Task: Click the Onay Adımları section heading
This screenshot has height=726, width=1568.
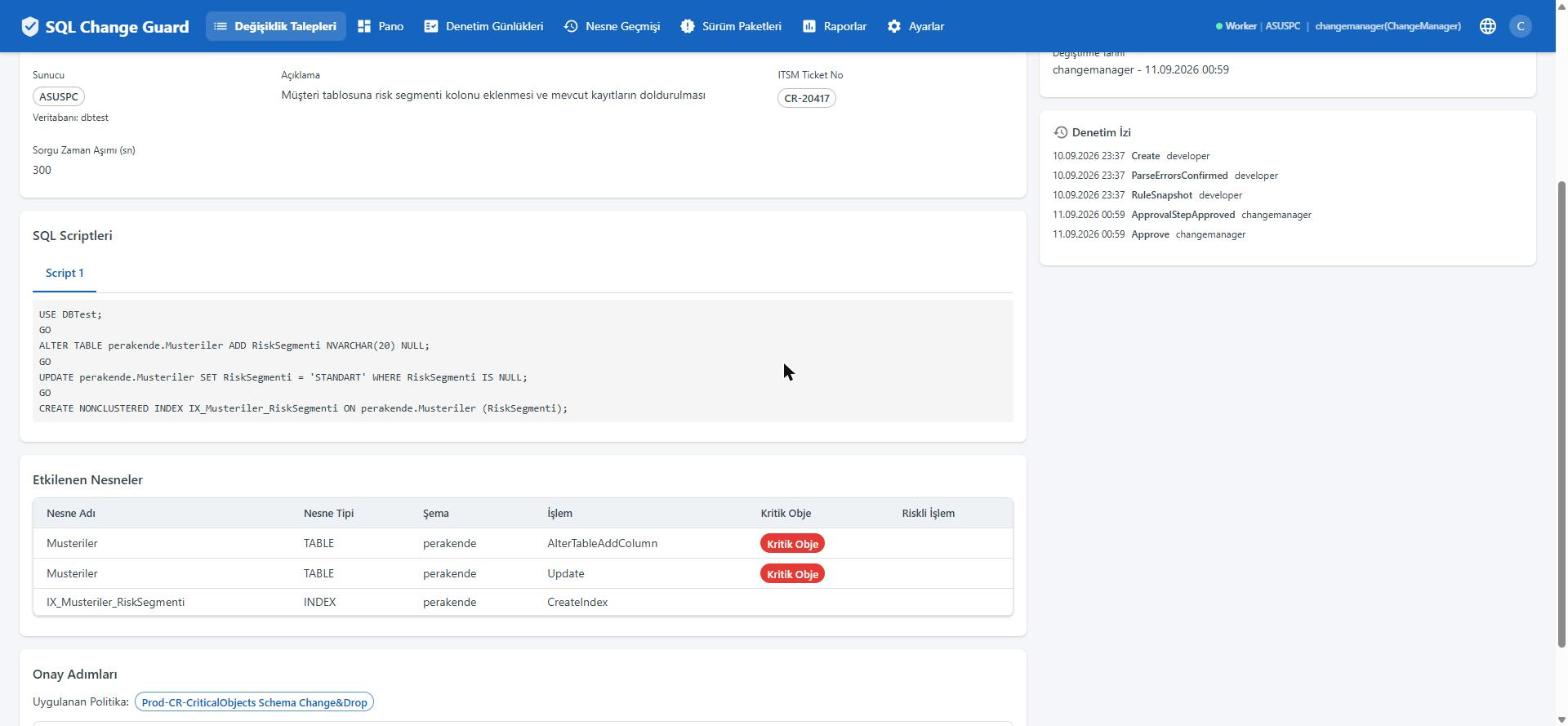Action: point(75,675)
